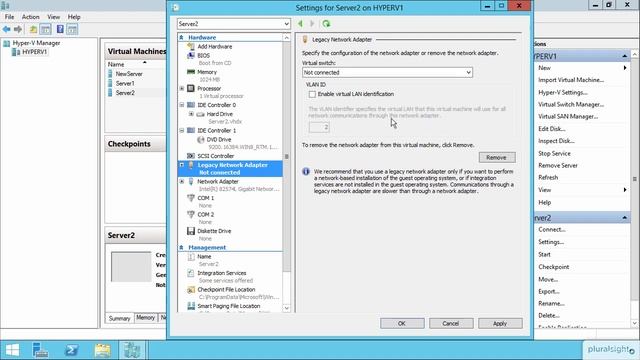
Task: Open the Help menu
Action: [x=74, y=17]
